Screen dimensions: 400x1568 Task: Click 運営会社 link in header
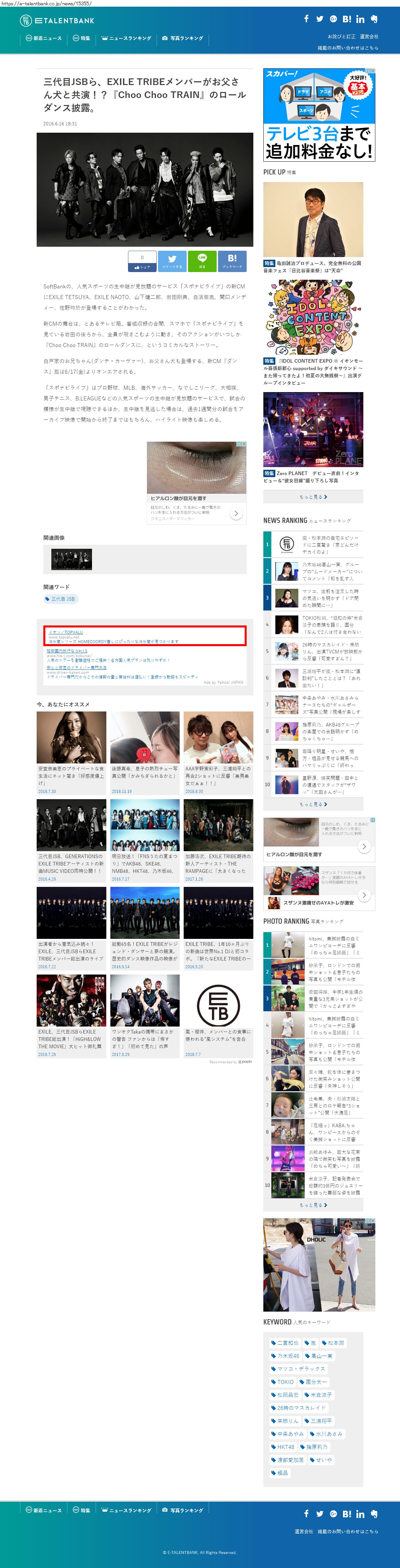coord(369,37)
